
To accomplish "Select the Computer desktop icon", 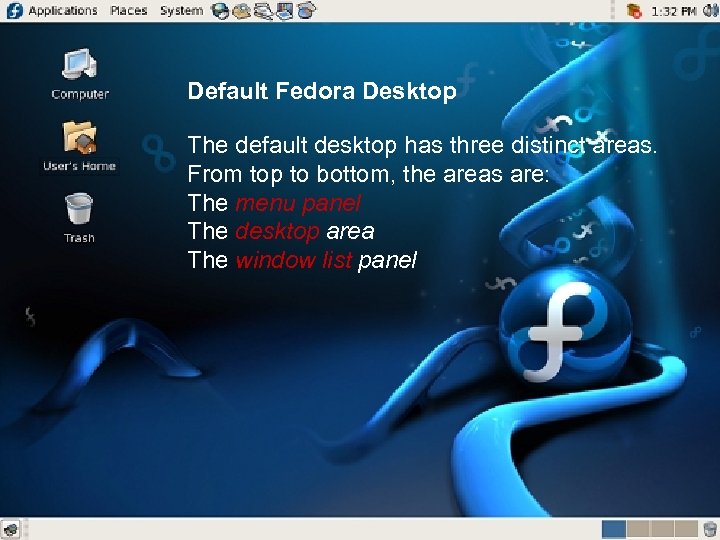I will click(80, 74).
